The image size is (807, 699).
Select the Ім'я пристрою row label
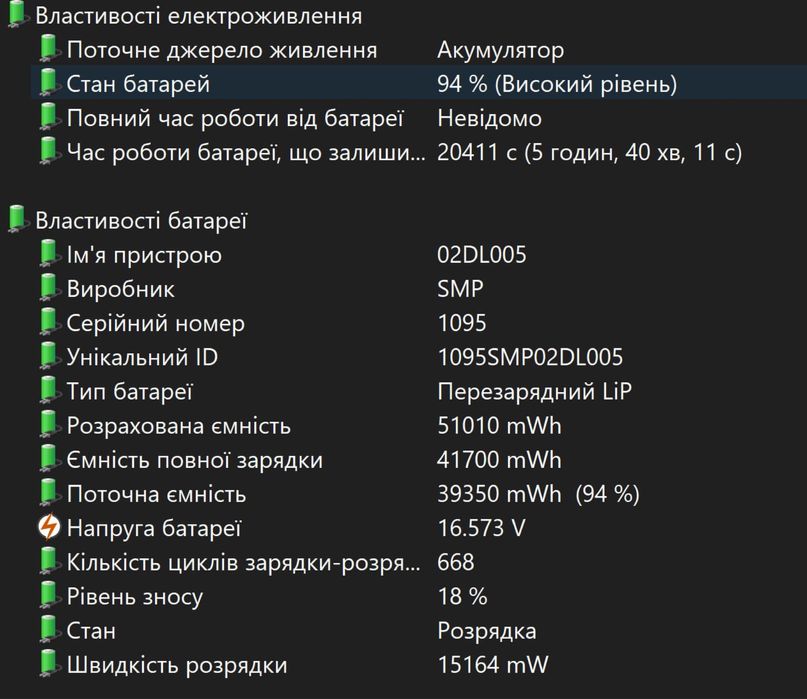[144, 255]
